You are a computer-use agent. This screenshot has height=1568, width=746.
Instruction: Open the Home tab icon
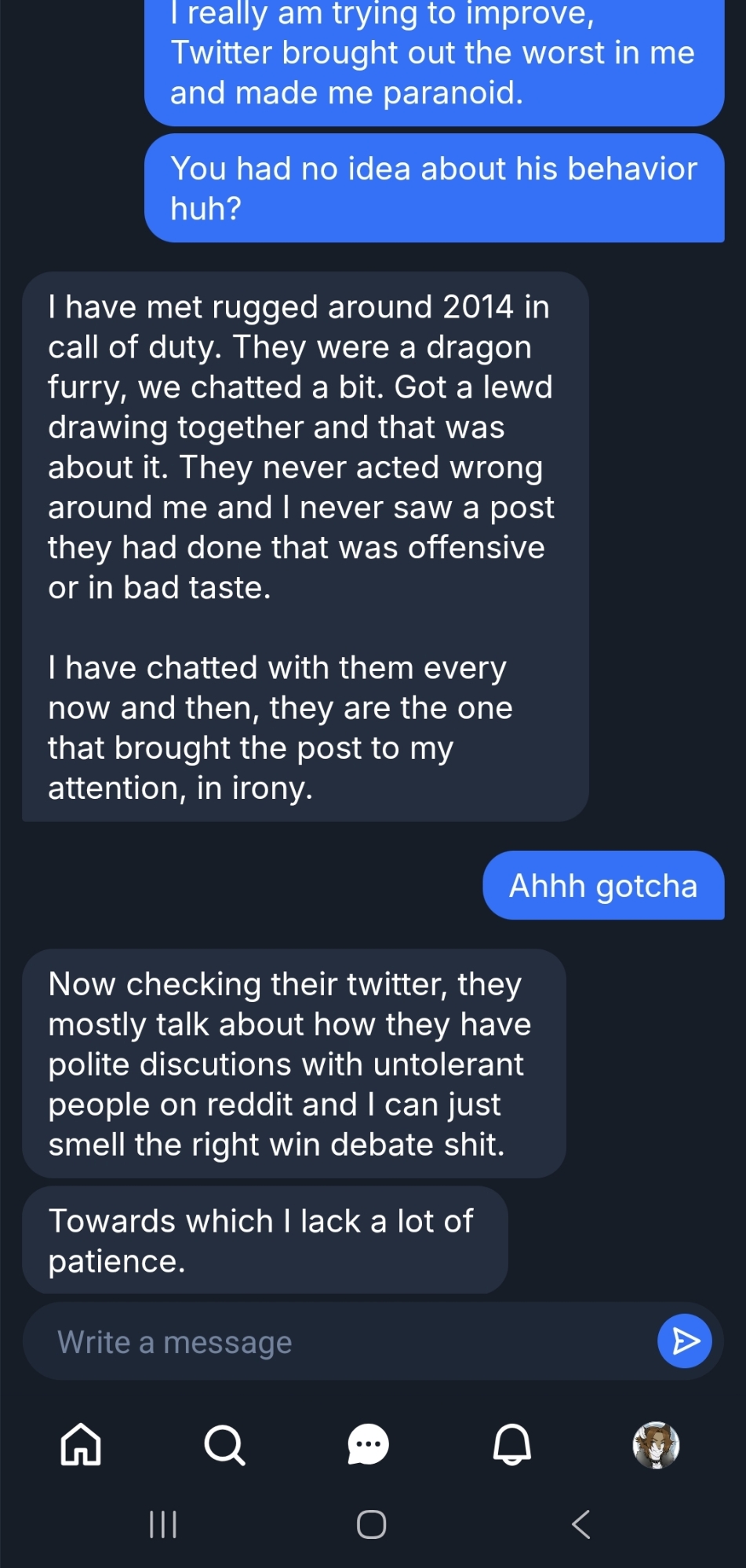click(82, 1444)
